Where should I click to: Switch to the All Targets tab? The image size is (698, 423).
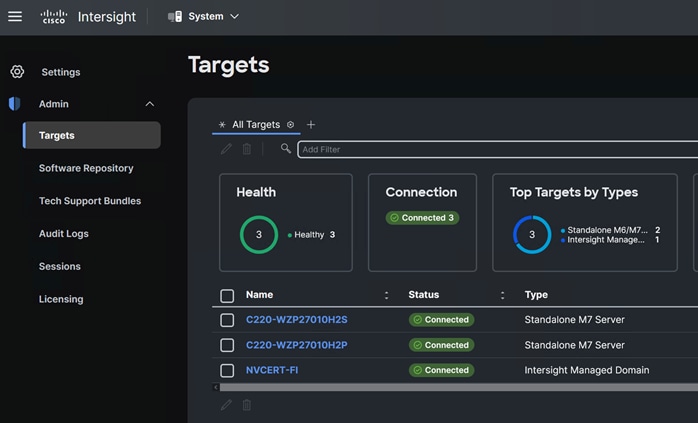pyautogui.click(x=256, y=125)
